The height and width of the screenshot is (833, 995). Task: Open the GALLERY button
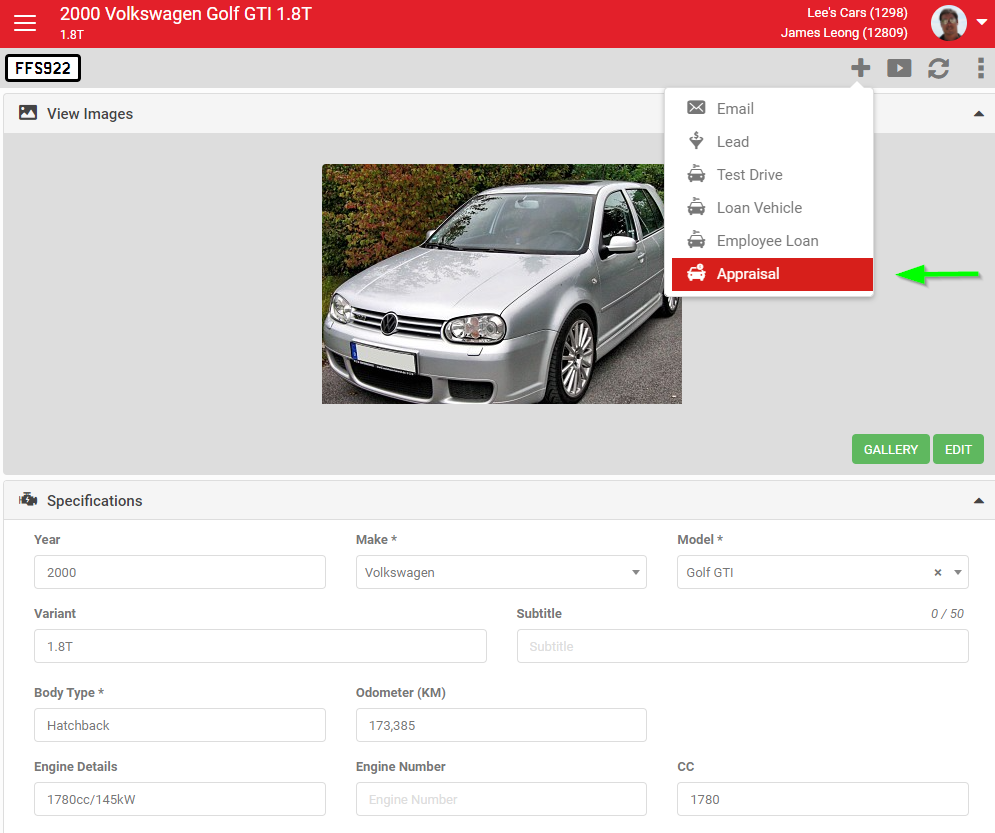(890, 449)
